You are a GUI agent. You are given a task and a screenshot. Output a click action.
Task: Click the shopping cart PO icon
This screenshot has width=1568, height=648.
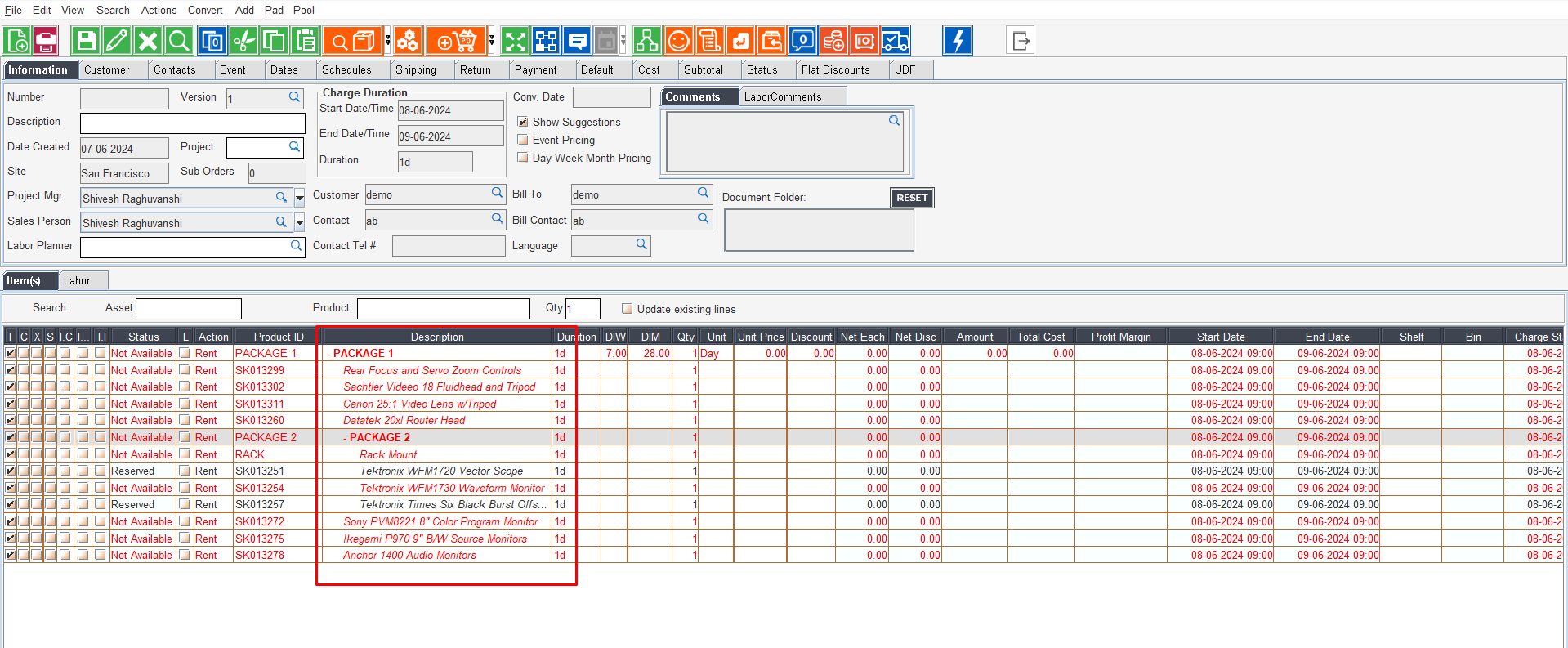(x=456, y=41)
